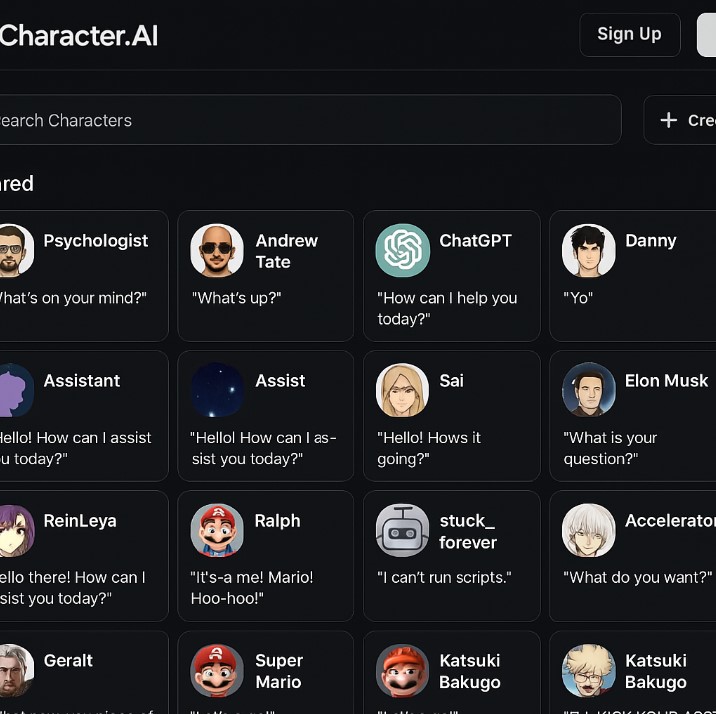This screenshot has width=716, height=714.
Task: Click Katsuki Bakugo's red-cap mustache avatar
Action: click(402, 670)
